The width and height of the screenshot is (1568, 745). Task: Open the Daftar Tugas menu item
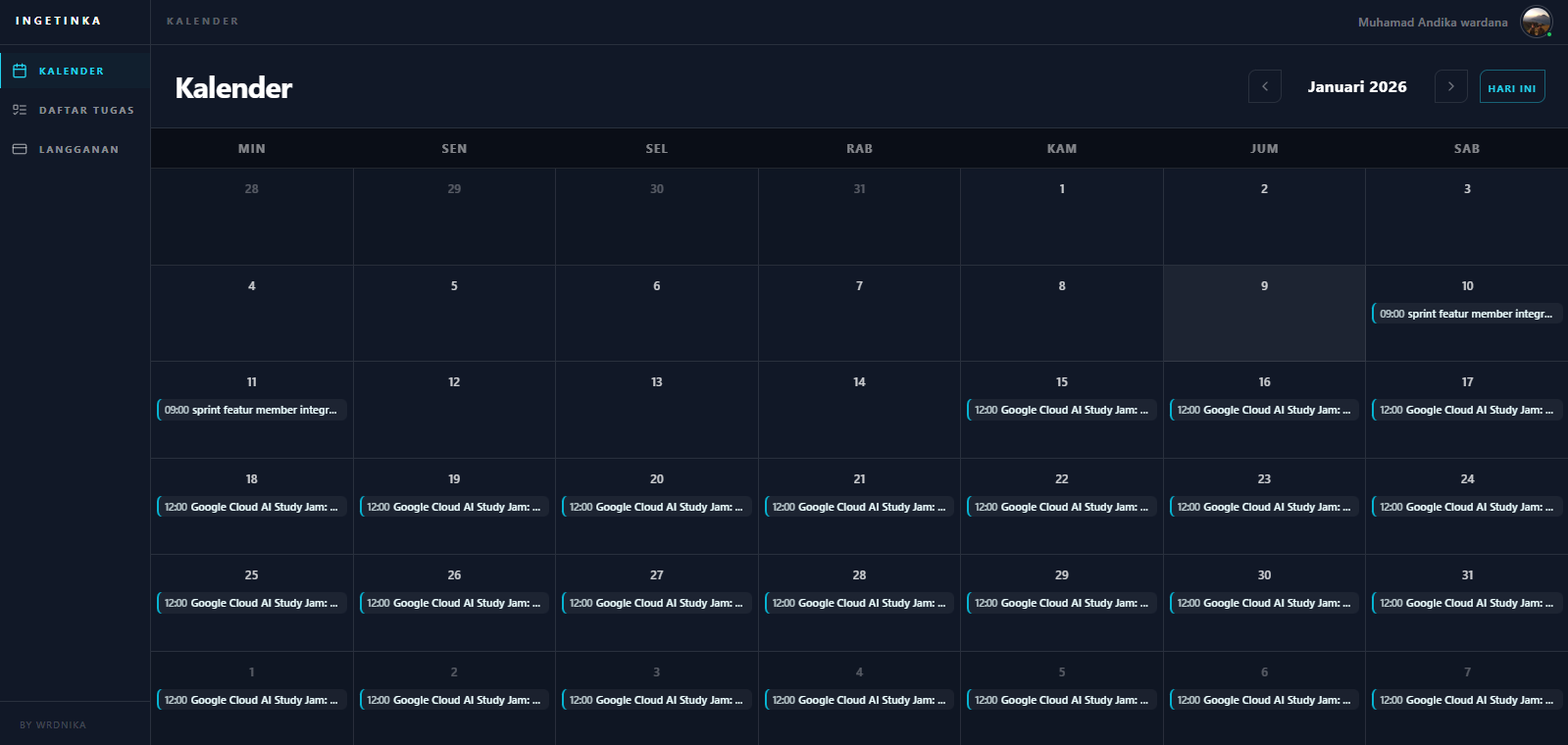pos(86,110)
